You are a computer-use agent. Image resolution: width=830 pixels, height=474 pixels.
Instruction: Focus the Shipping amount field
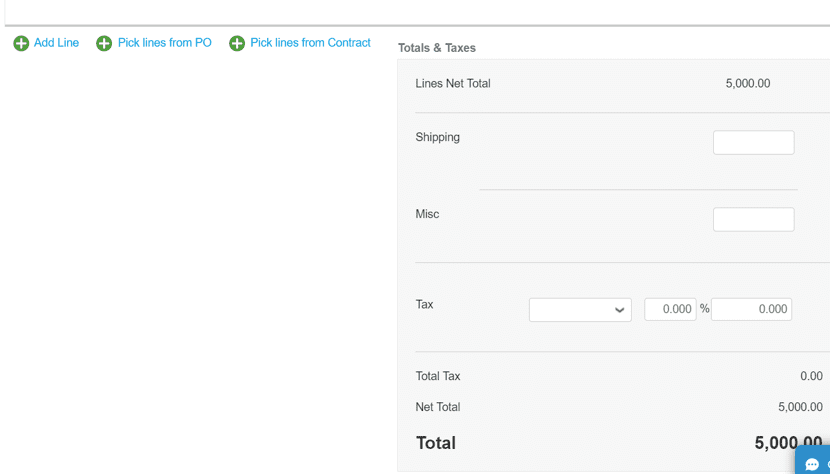[x=753, y=142]
